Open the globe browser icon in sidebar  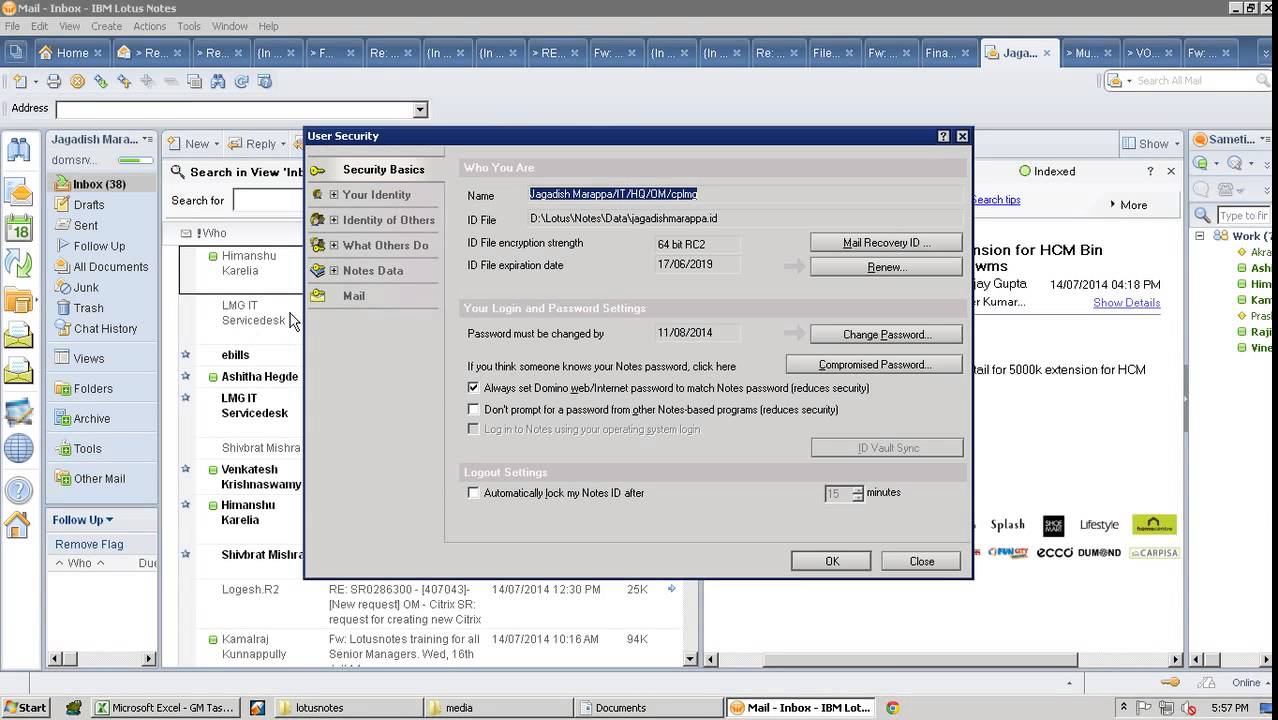(x=18, y=449)
